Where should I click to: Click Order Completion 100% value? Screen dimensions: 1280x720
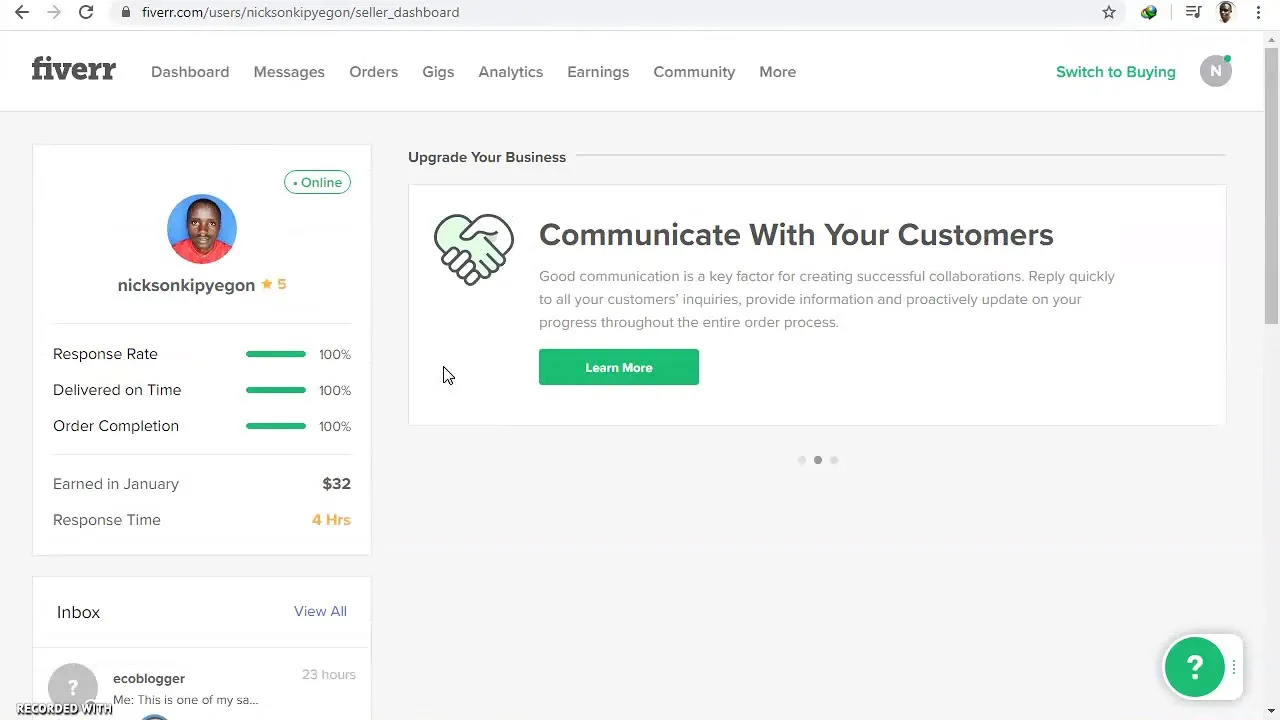pyautogui.click(x=335, y=427)
